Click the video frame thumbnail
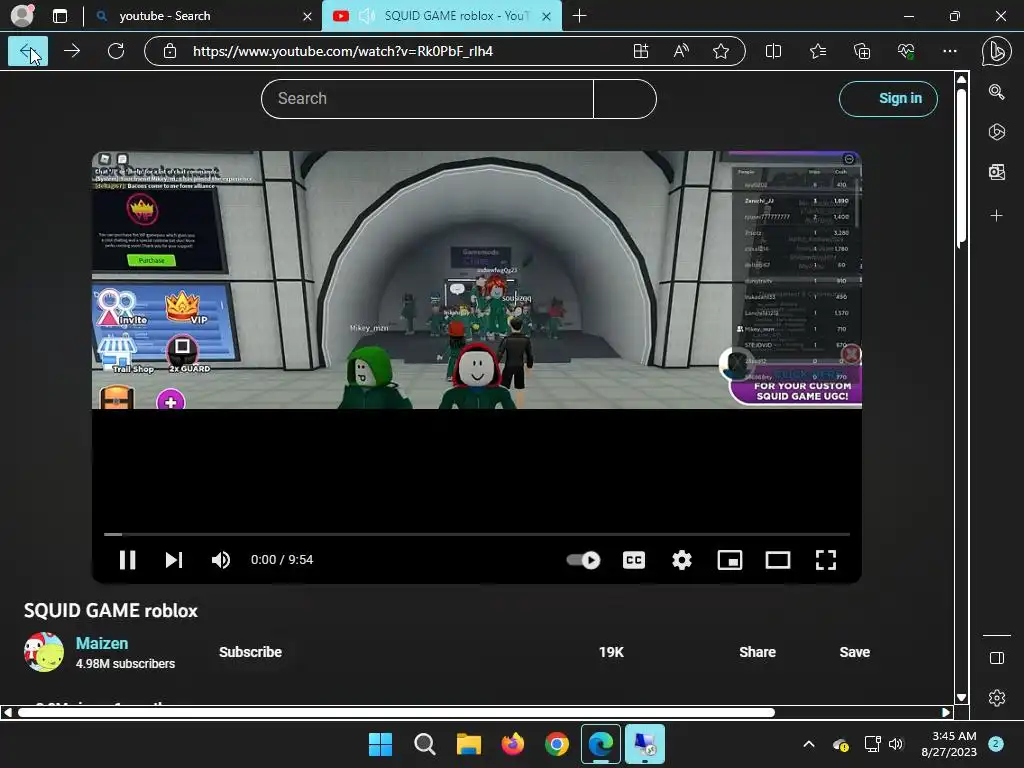 pyautogui.click(x=477, y=280)
